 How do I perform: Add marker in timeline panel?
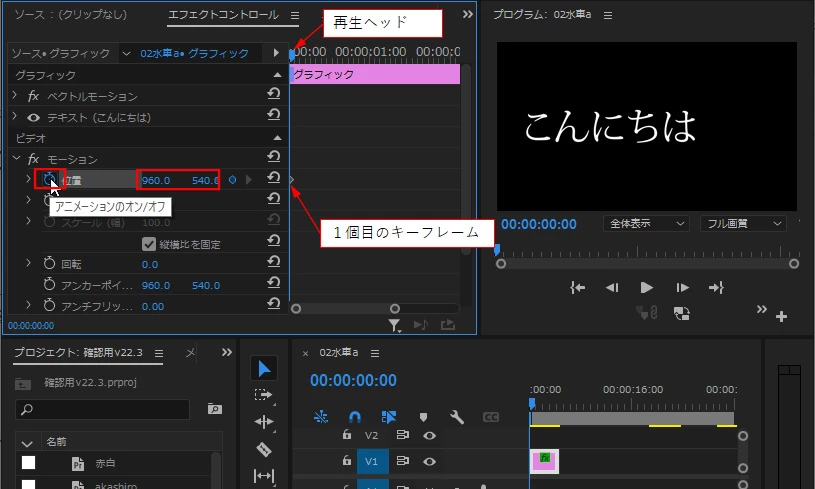tap(423, 417)
